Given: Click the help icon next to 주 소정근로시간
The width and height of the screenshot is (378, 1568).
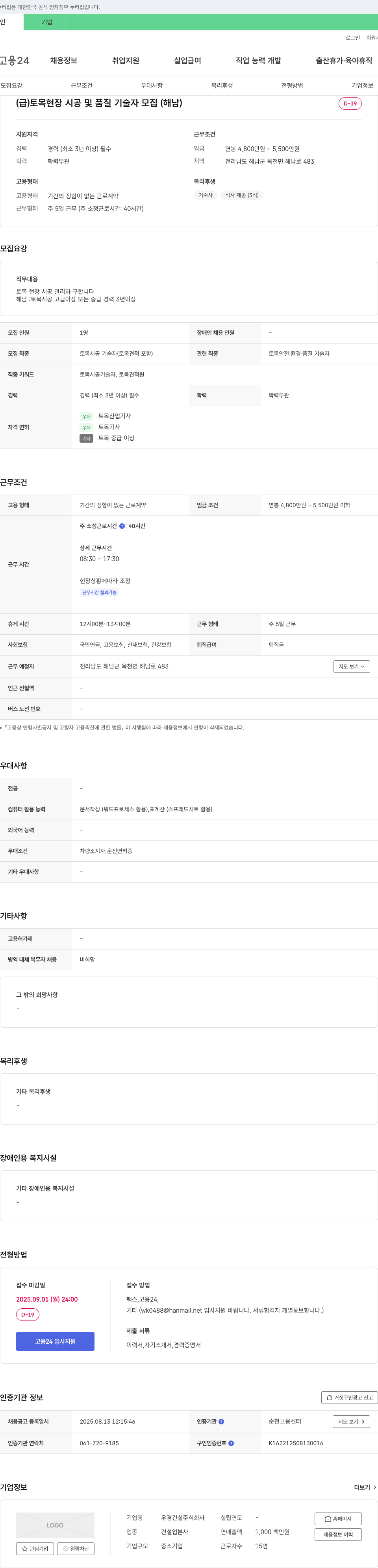Looking at the screenshot, I should pos(122,526).
